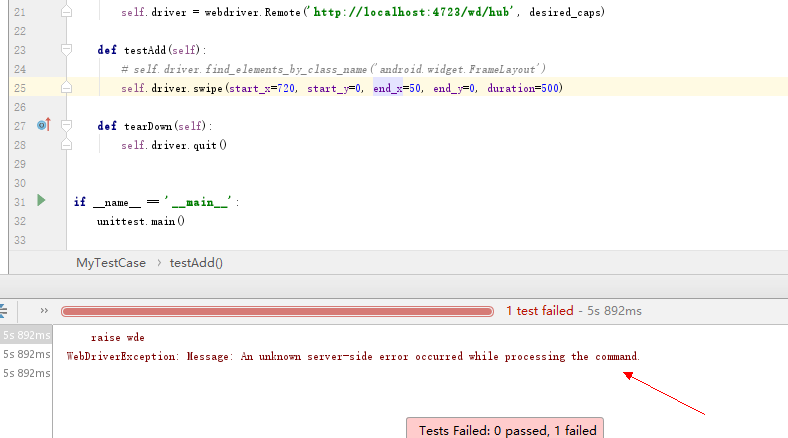
Task: Collapse the tearDown function fold marker
Action: [x=66, y=126]
